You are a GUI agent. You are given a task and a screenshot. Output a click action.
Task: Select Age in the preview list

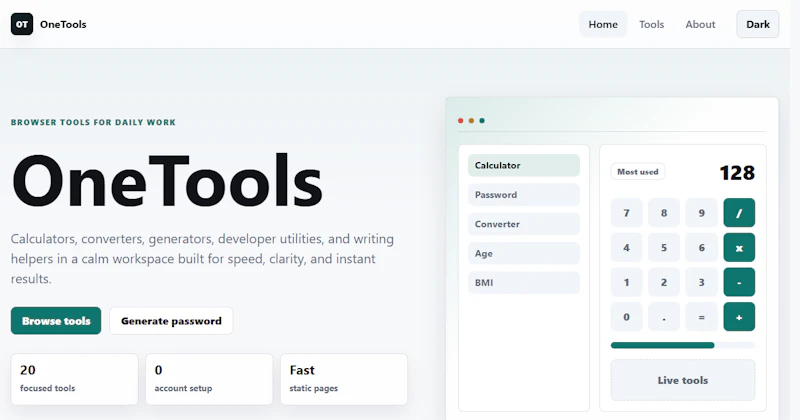coord(524,253)
